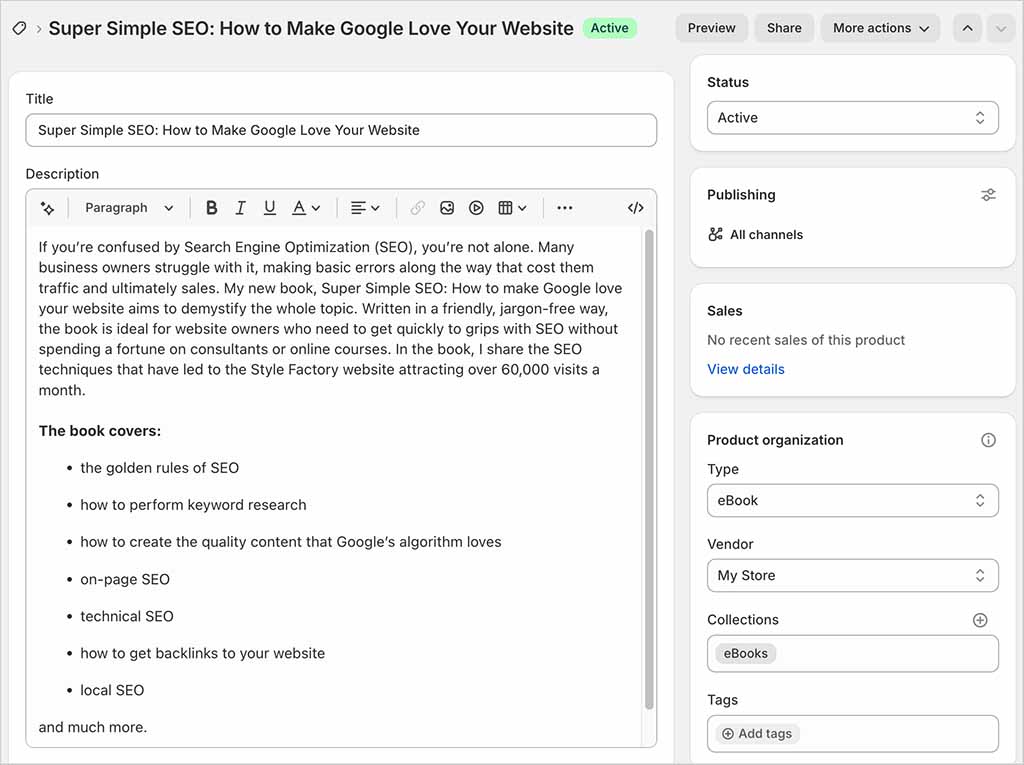Go to previous product with up arrow
Image resolution: width=1024 pixels, height=765 pixels.
click(x=967, y=28)
